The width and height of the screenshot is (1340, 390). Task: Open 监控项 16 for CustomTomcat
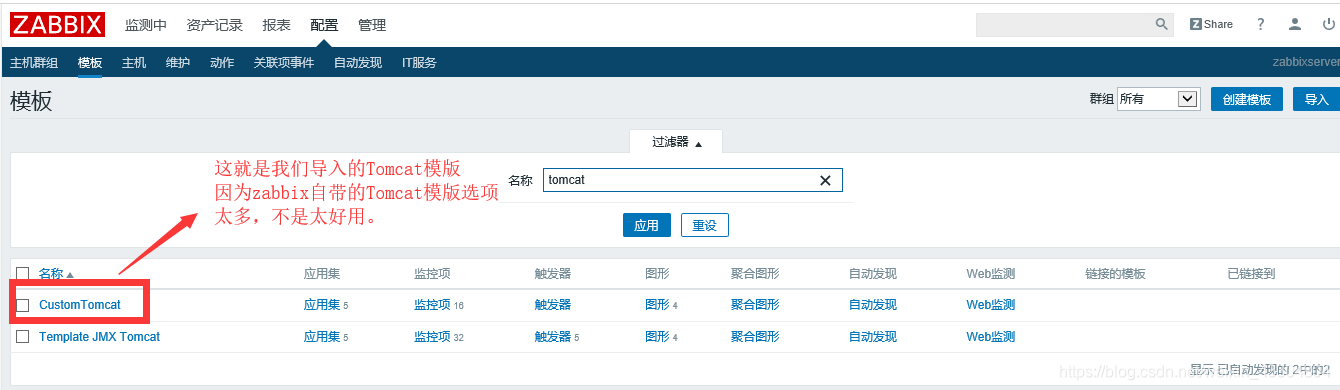coord(432,305)
